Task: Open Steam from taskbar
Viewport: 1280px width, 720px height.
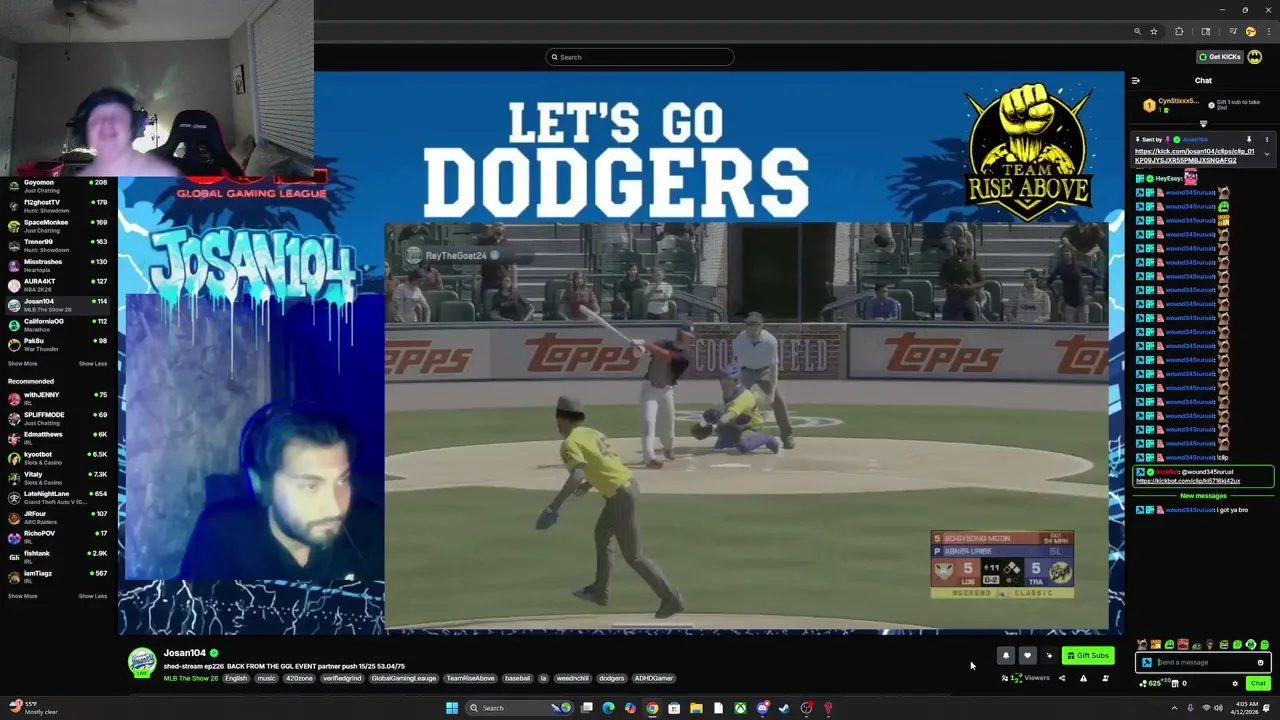Action: [x=784, y=708]
